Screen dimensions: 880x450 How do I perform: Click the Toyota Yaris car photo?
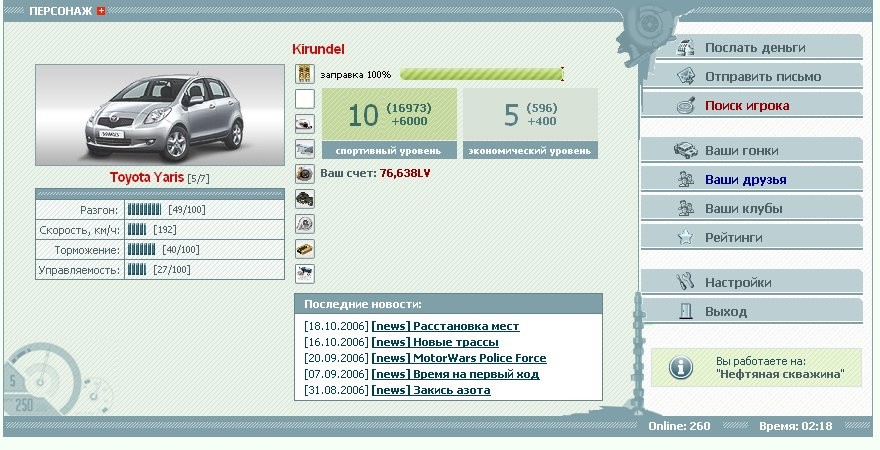click(160, 115)
